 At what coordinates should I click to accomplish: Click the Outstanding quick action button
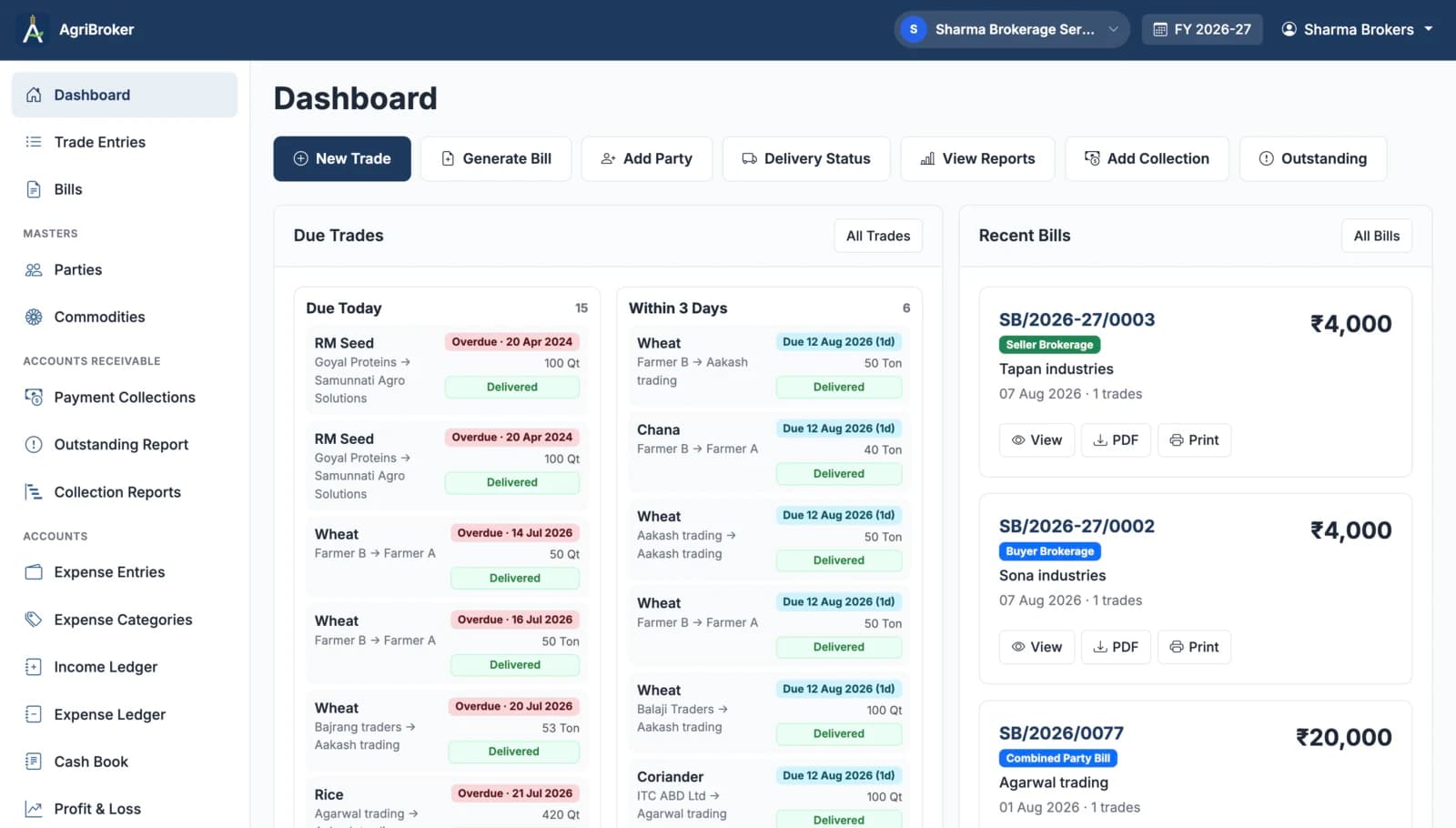[x=1313, y=158]
